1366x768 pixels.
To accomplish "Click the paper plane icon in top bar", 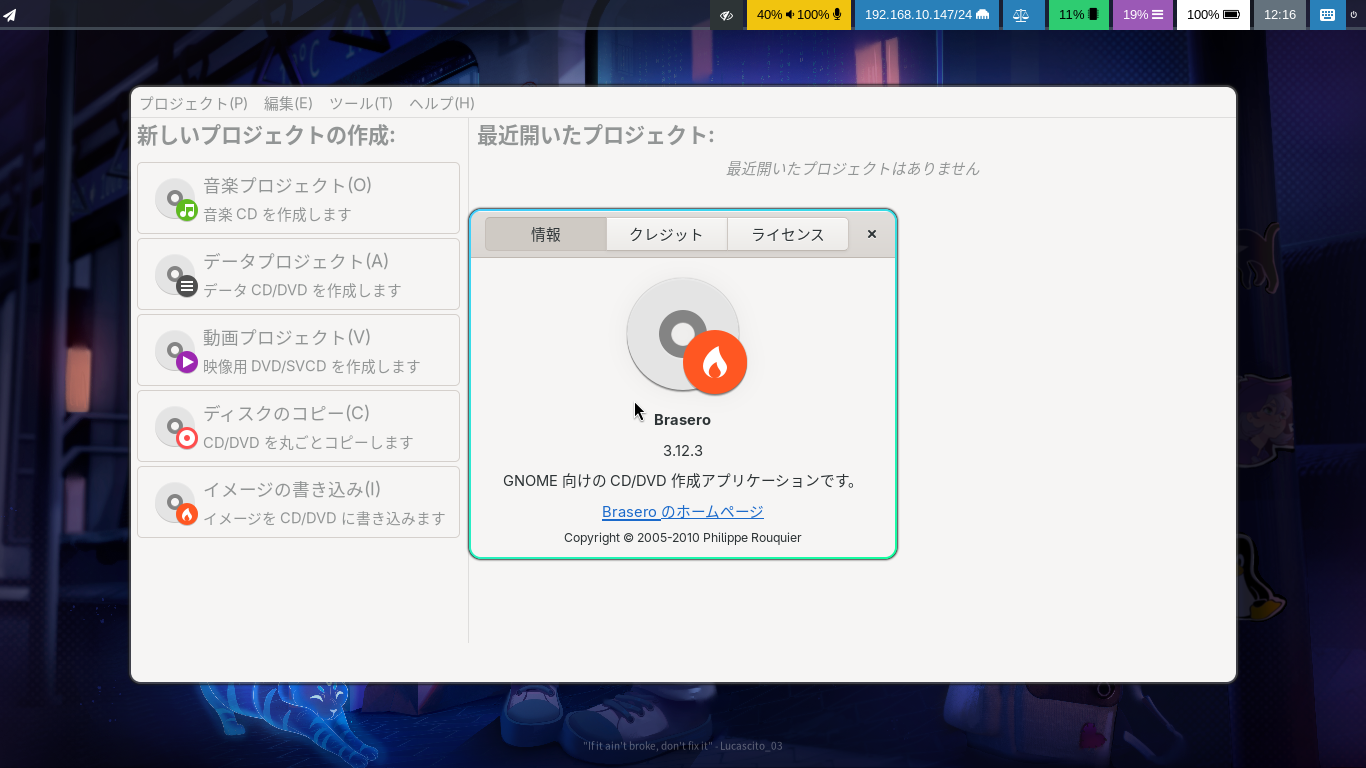I will click(x=10, y=15).
